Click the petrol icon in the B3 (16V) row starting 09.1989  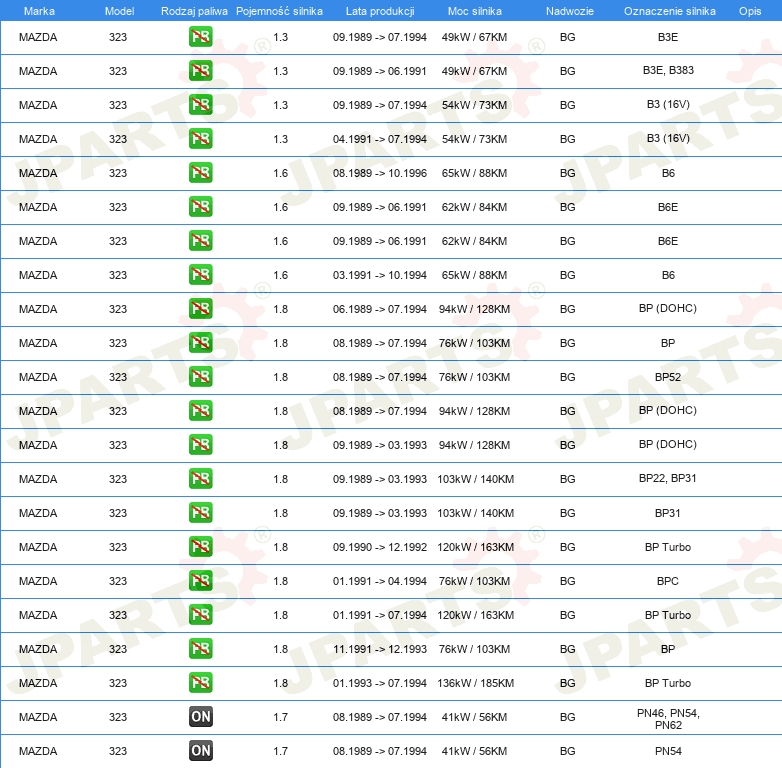[x=200, y=104]
